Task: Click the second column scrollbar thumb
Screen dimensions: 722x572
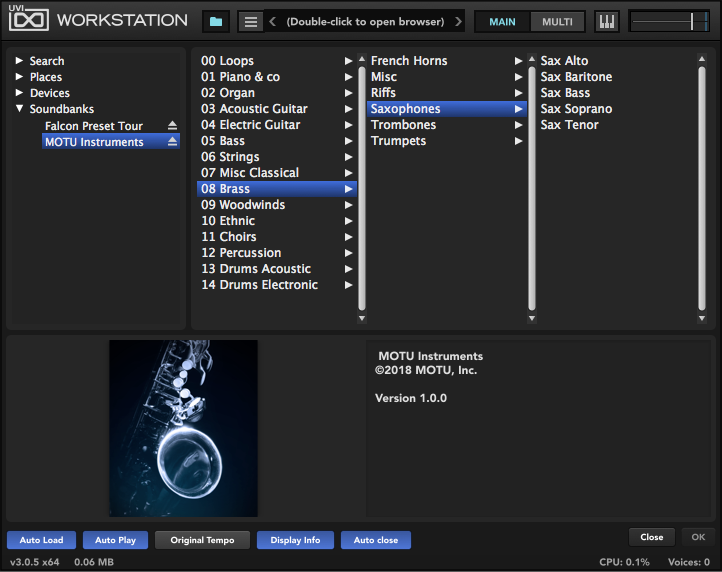Action: [532, 188]
